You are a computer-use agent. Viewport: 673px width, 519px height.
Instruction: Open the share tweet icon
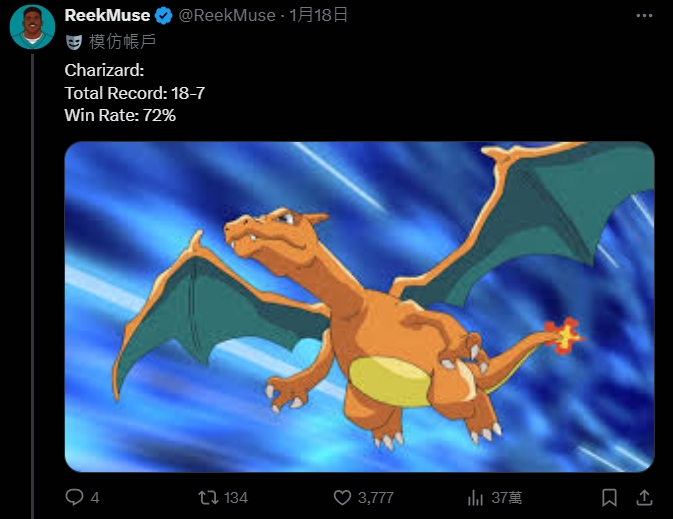644,498
